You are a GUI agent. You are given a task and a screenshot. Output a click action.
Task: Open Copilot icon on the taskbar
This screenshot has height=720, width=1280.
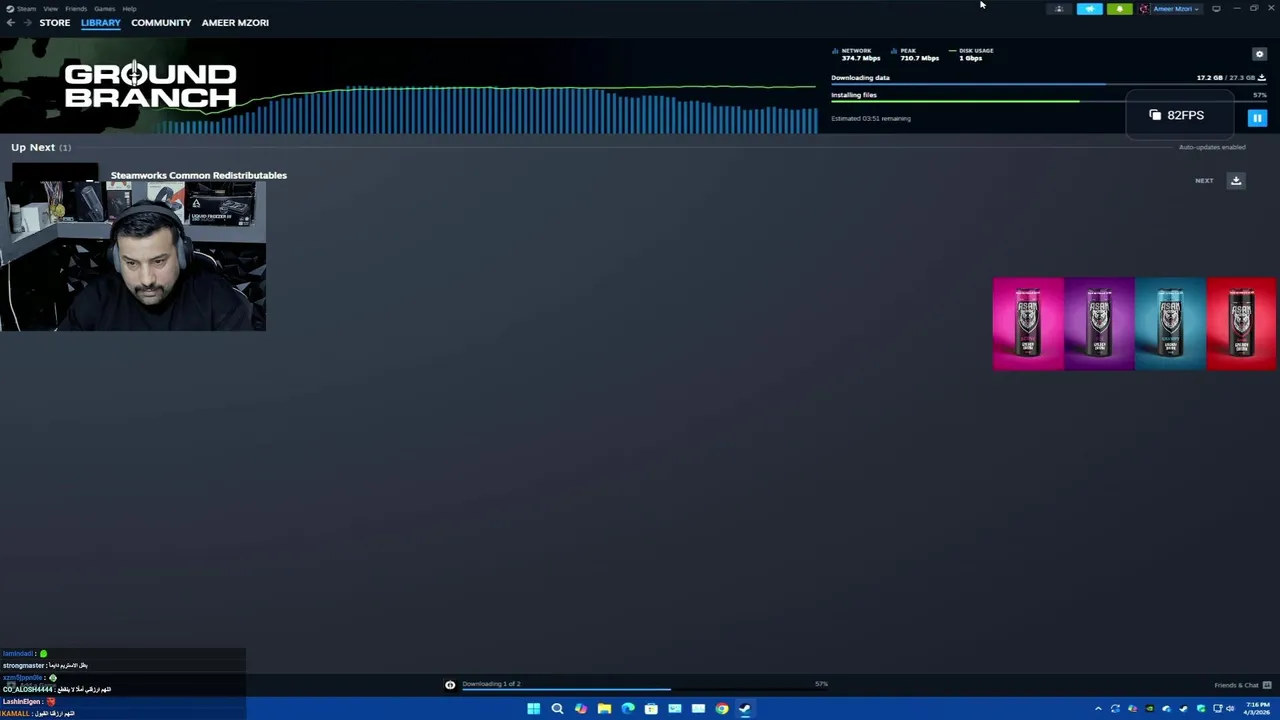click(x=580, y=709)
